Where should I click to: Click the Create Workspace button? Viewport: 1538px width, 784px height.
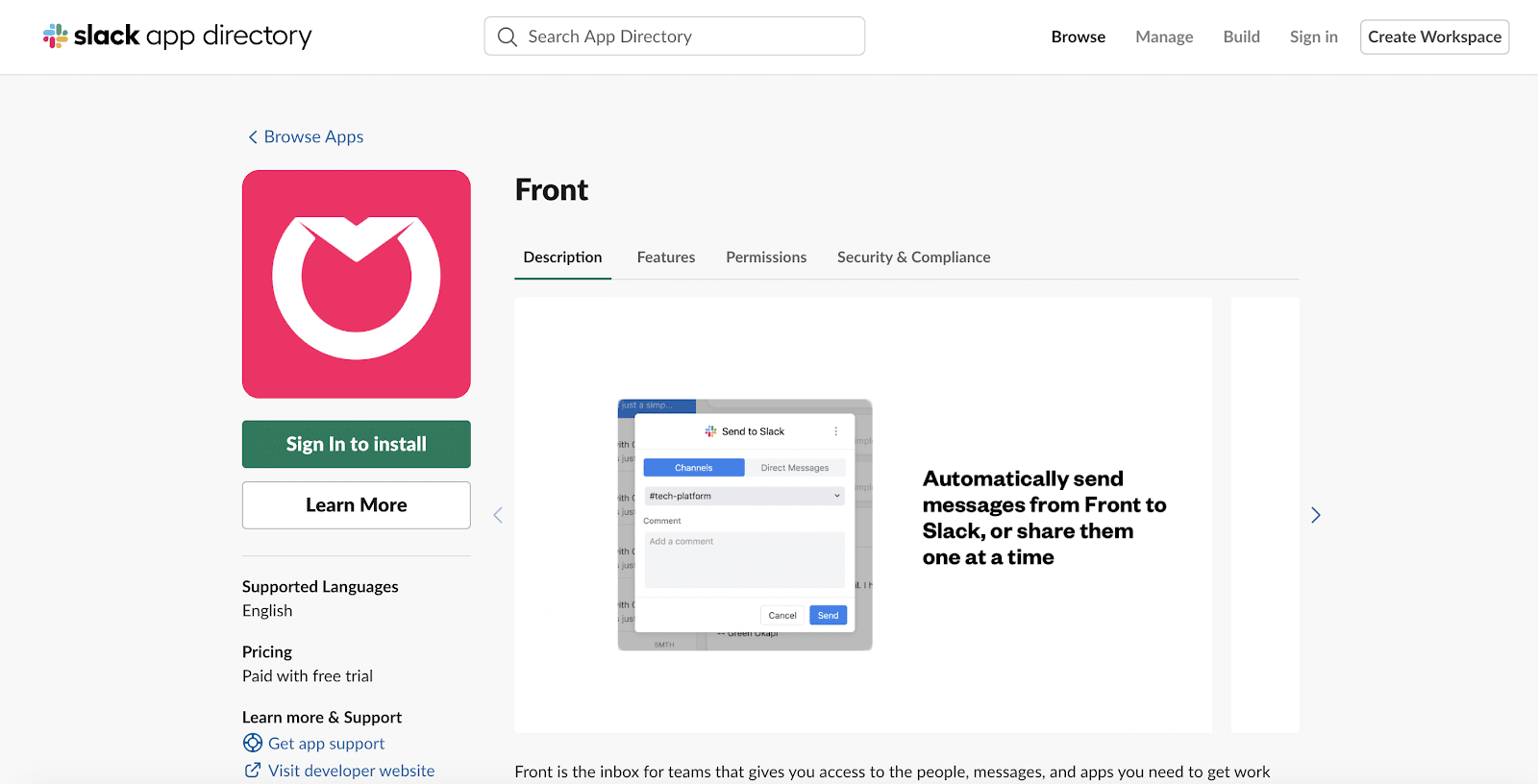1434,37
